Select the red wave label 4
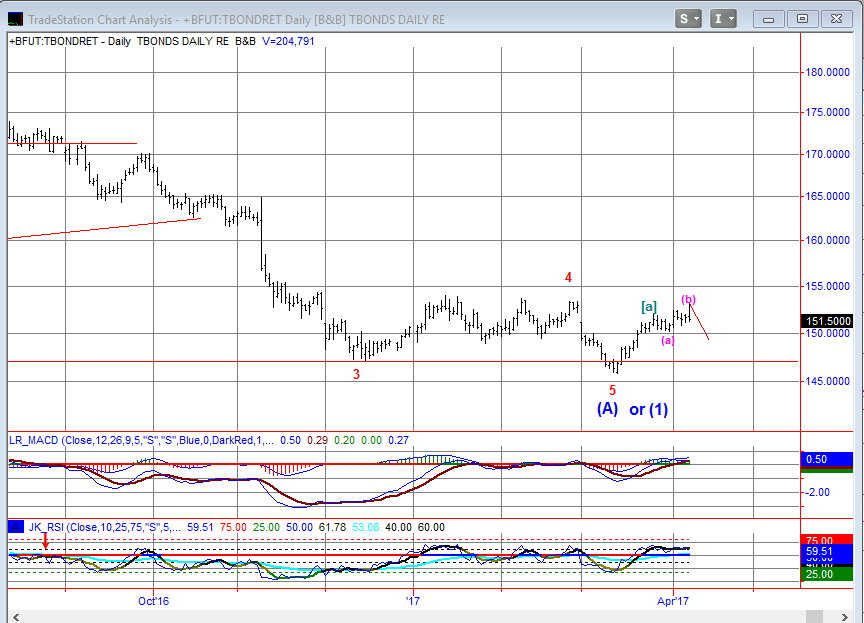The height and width of the screenshot is (623, 864). (x=568, y=278)
